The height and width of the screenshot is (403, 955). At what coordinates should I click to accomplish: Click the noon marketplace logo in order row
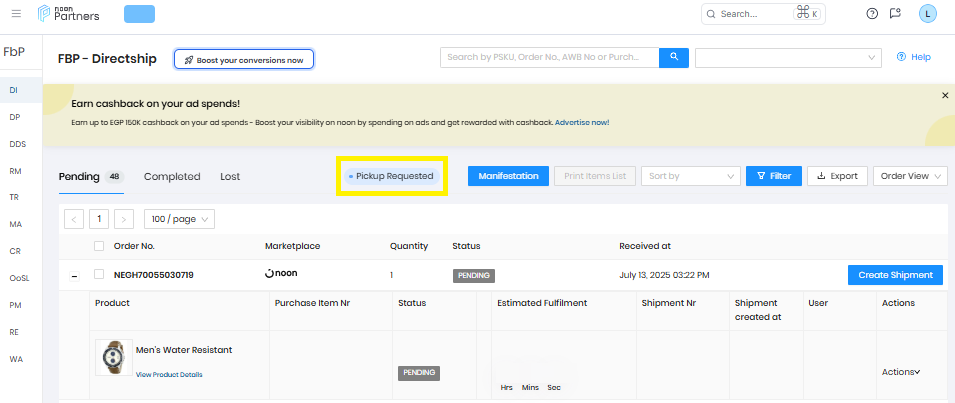tap(281, 274)
